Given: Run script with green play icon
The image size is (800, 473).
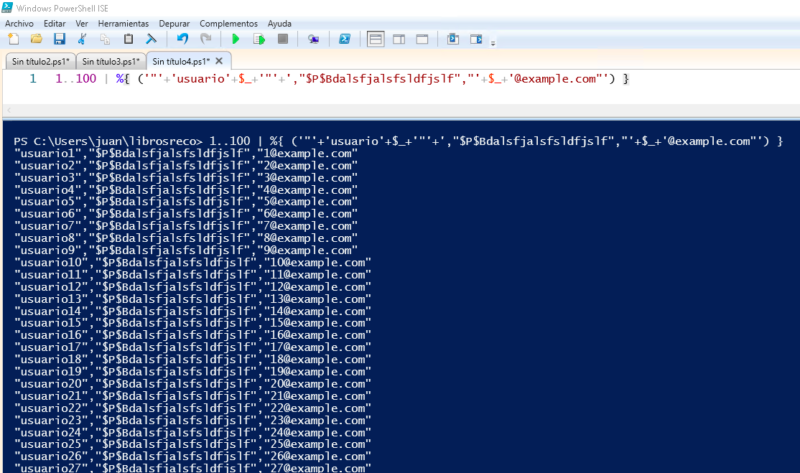Looking at the screenshot, I should tap(236, 39).
